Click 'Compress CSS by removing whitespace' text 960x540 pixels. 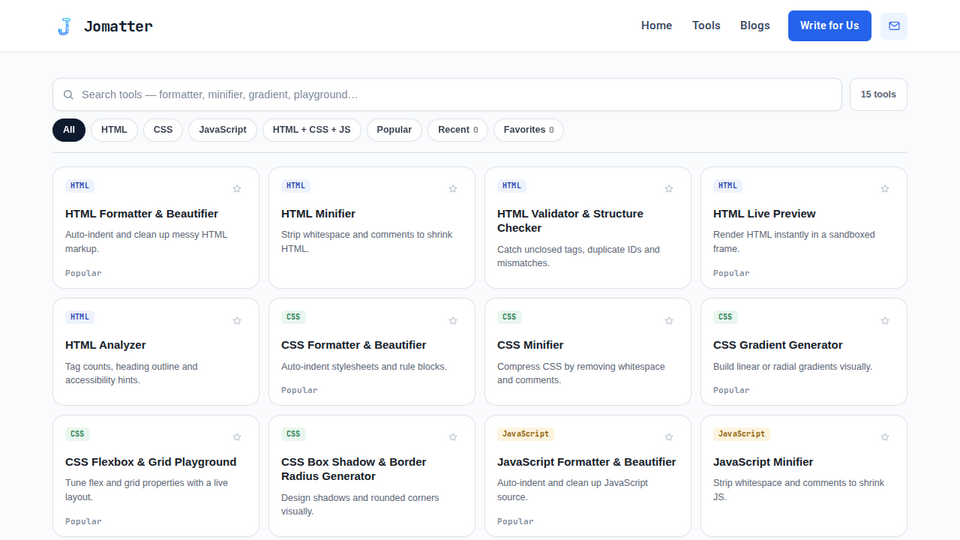581,373
